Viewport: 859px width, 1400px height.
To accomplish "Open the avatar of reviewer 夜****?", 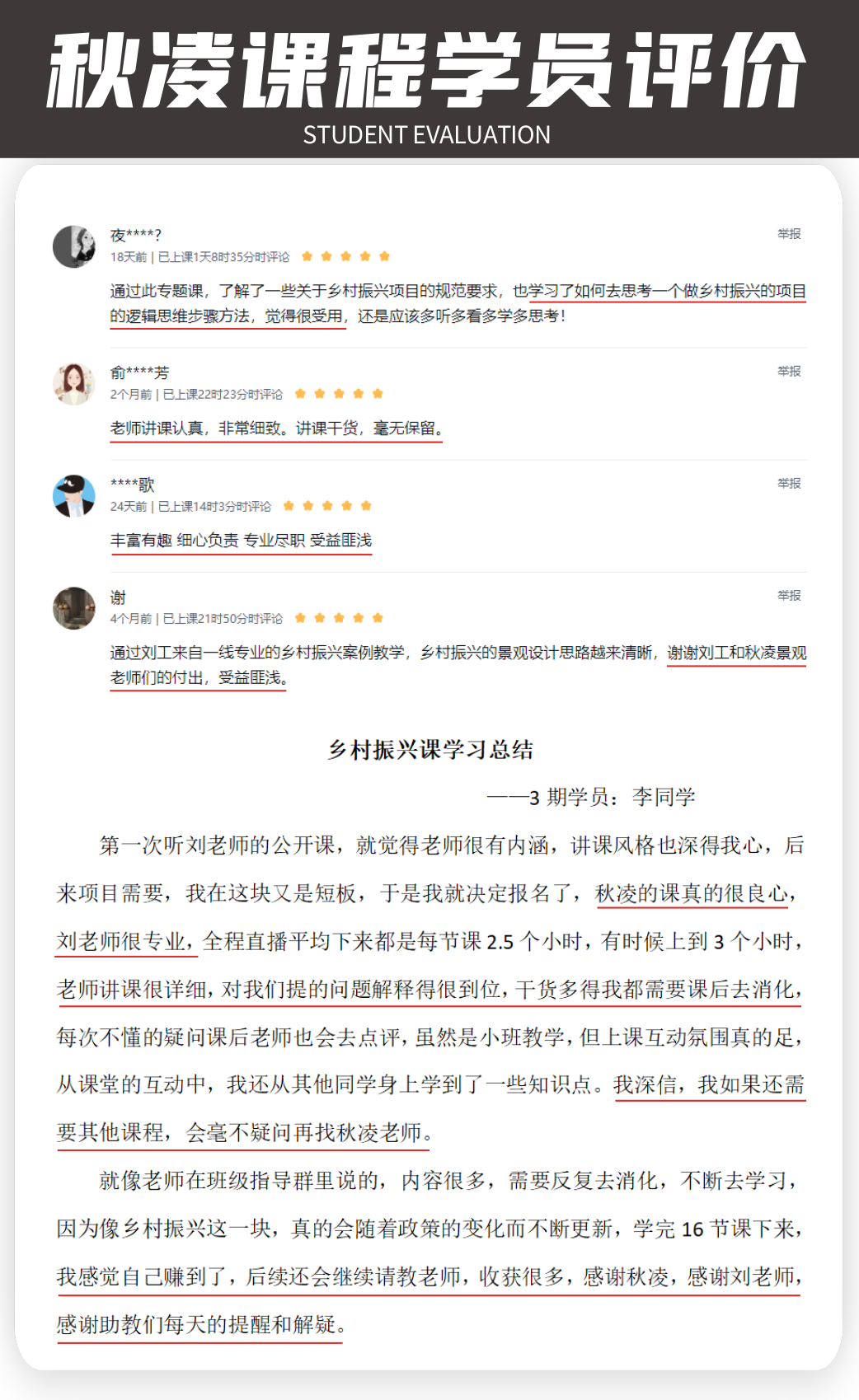I will coord(74,246).
